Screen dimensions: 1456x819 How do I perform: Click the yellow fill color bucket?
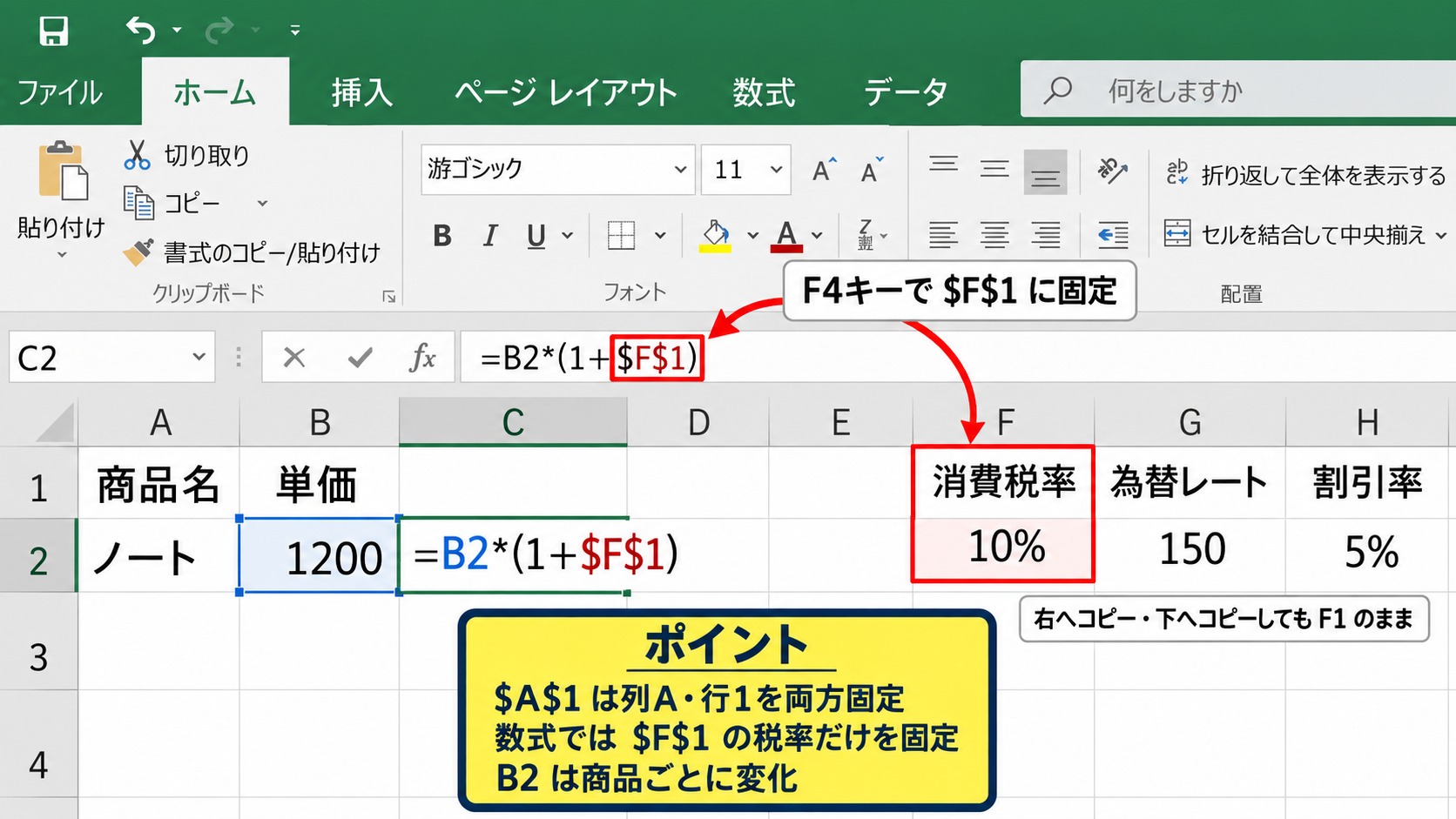click(x=716, y=236)
